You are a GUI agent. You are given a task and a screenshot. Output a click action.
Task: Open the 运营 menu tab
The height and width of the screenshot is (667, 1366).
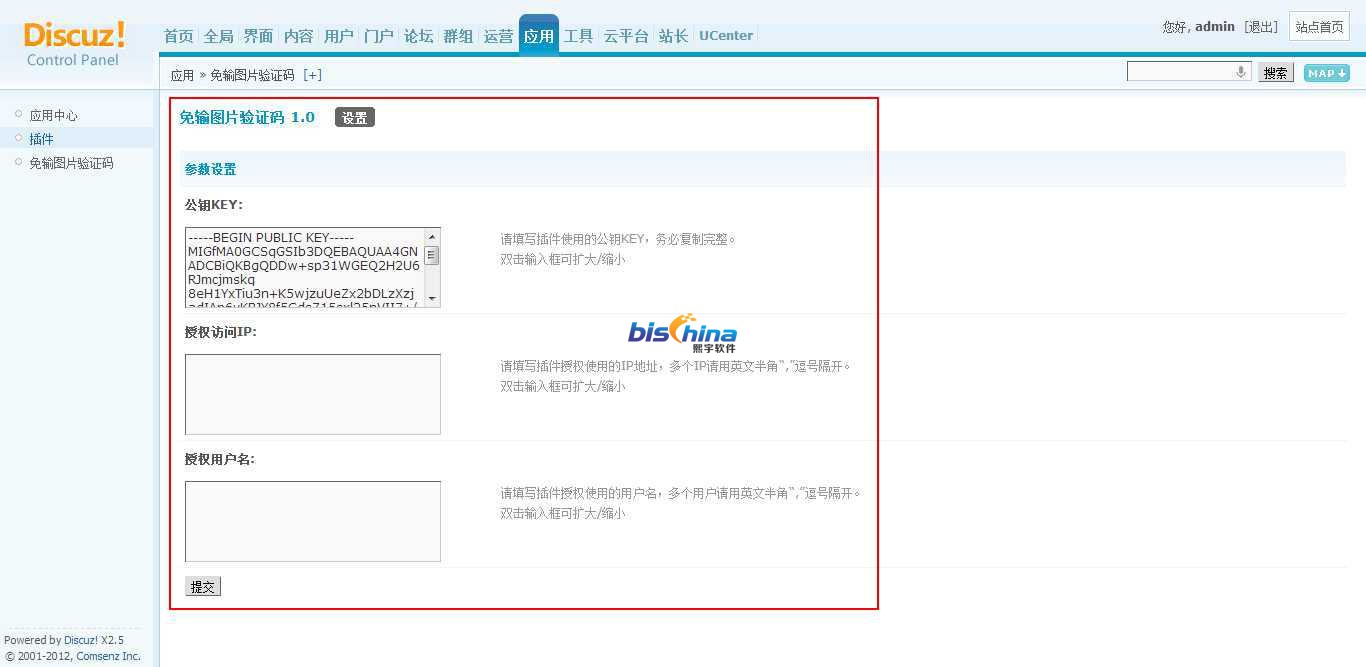[498, 36]
